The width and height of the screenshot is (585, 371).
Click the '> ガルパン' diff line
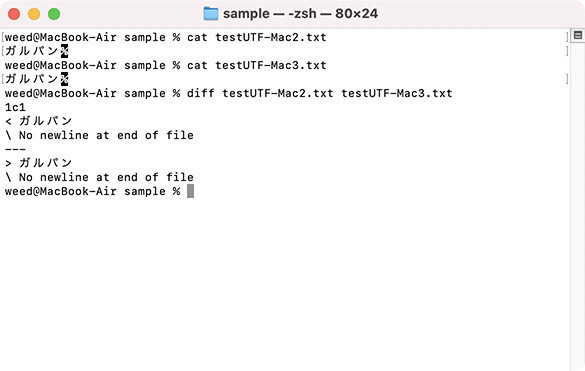click(x=38, y=163)
